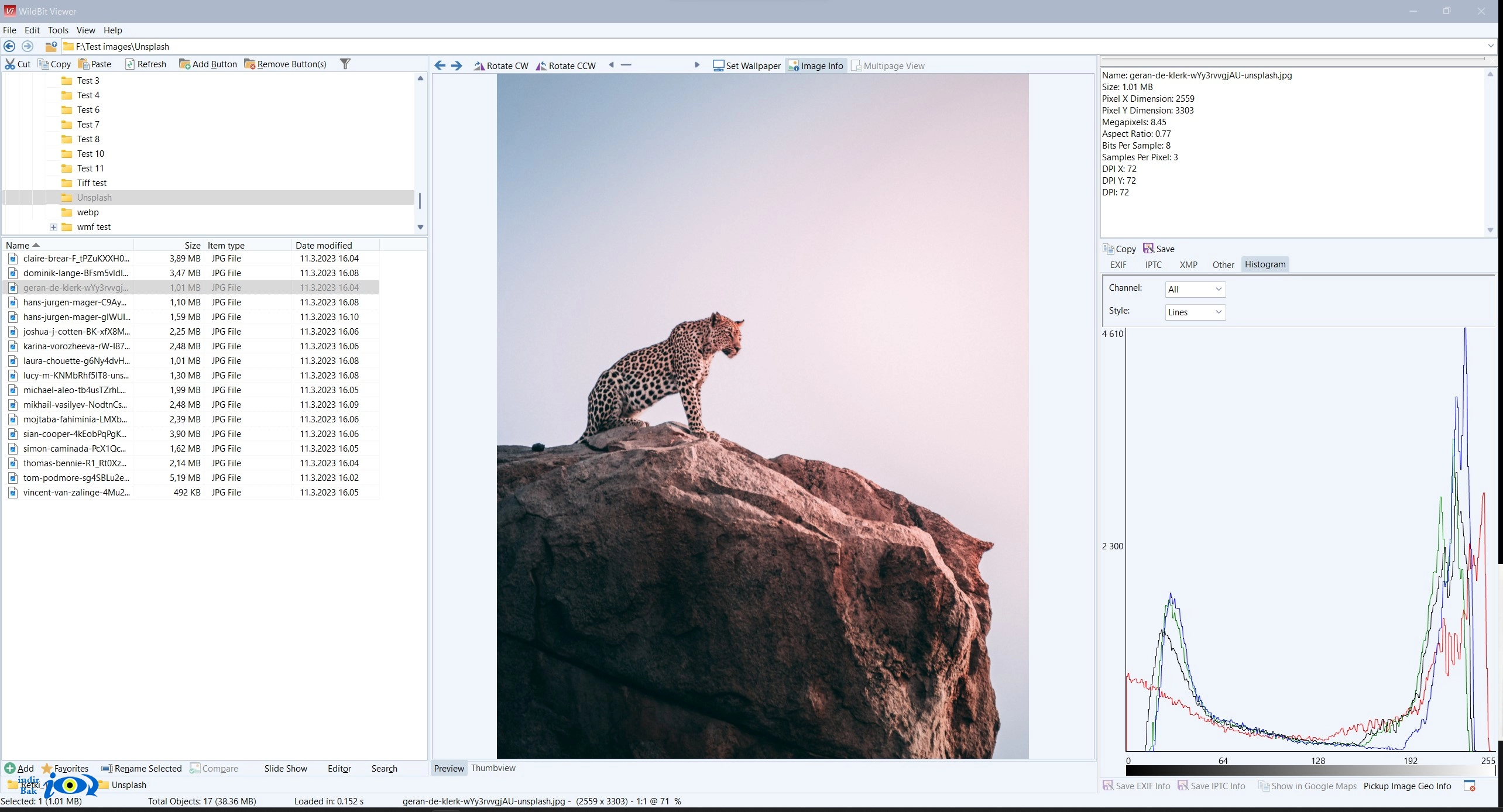
Task: Switch to the Other tab
Action: pos(1223,264)
